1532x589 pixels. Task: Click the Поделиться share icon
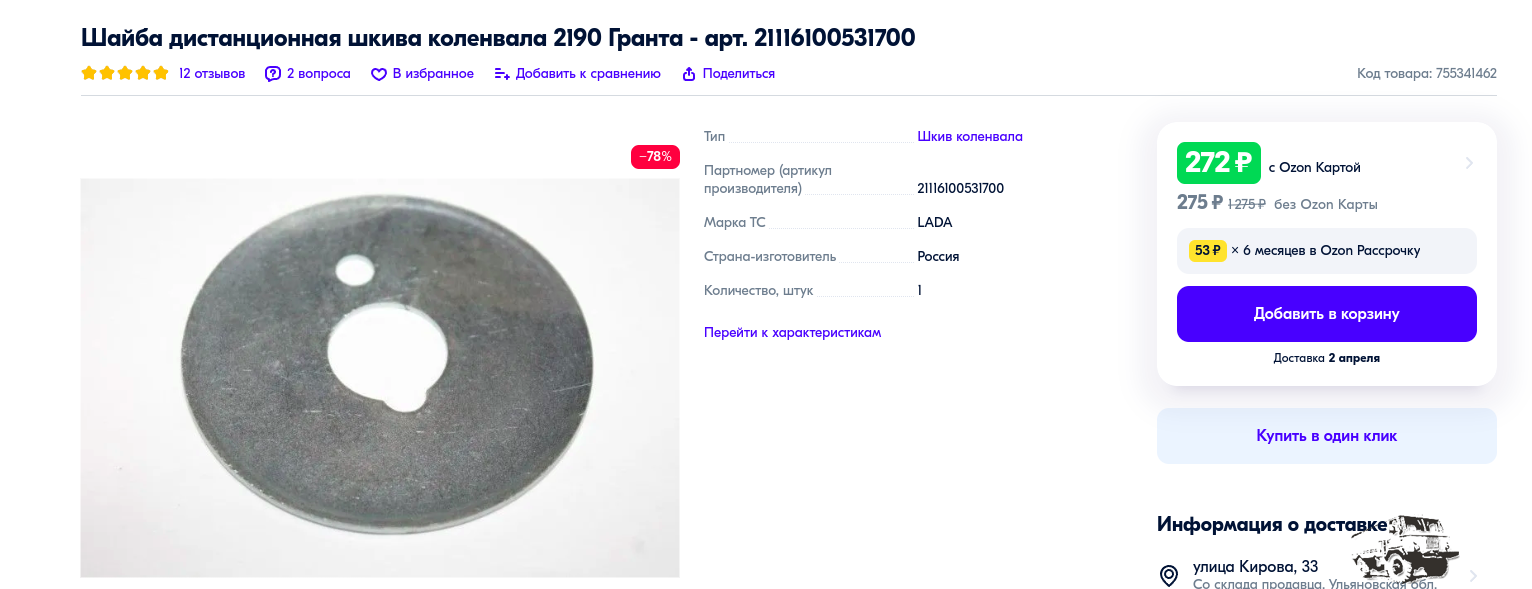click(688, 74)
